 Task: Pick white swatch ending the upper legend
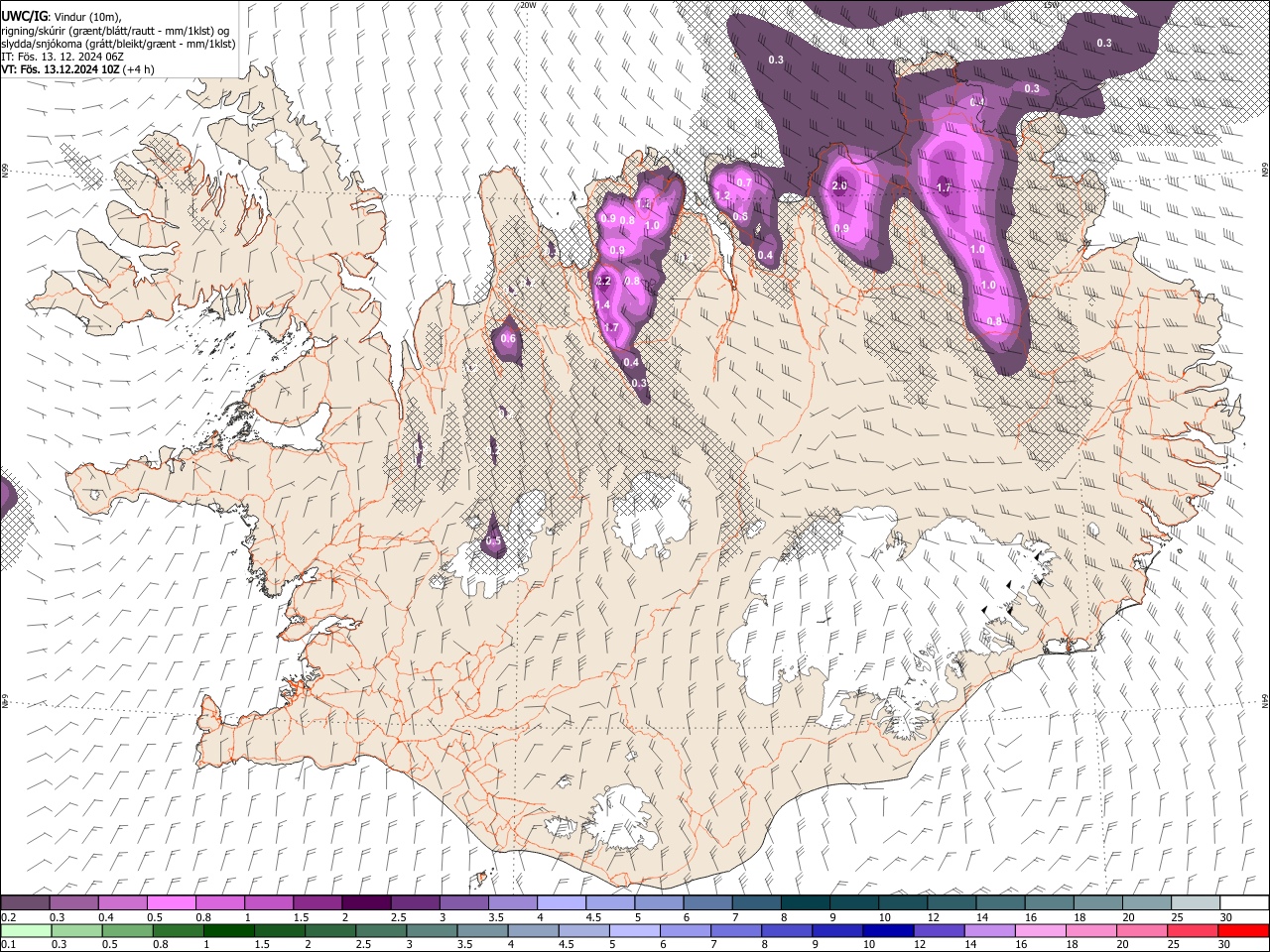click(1245, 903)
